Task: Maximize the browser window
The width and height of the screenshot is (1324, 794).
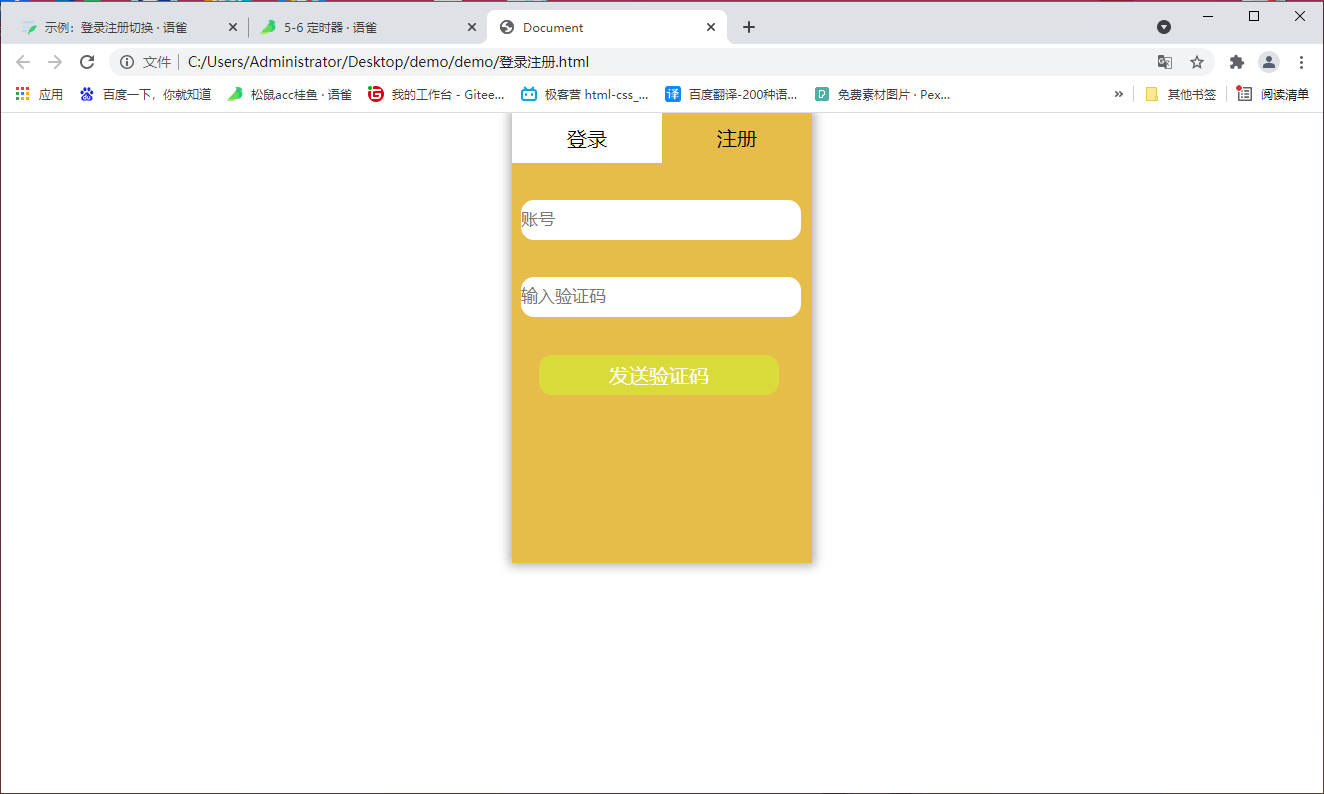Action: (1254, 16)
